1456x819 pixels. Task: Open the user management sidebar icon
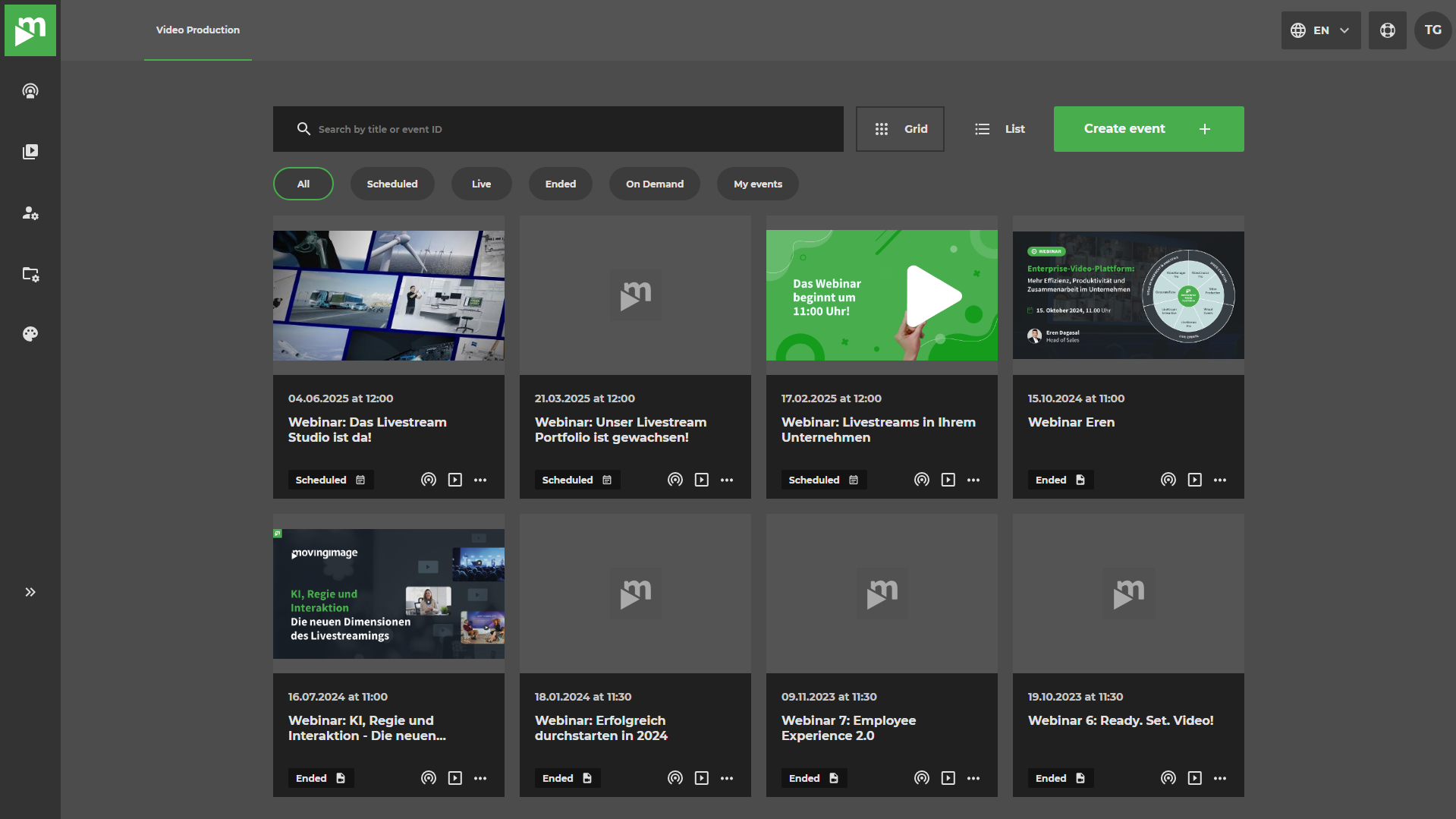[x=30, y=213]
